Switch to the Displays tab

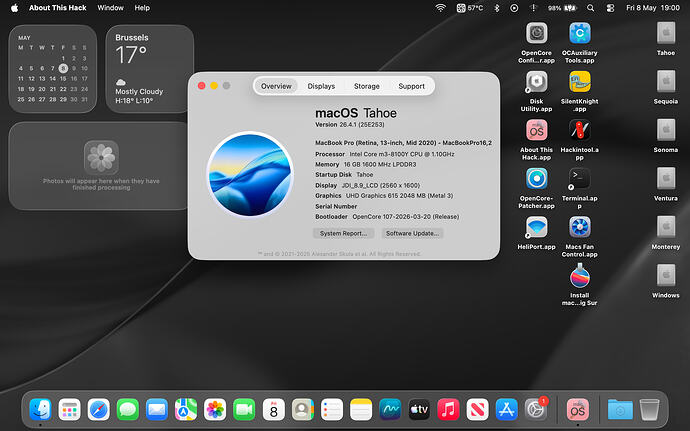[x=321, y=86]
